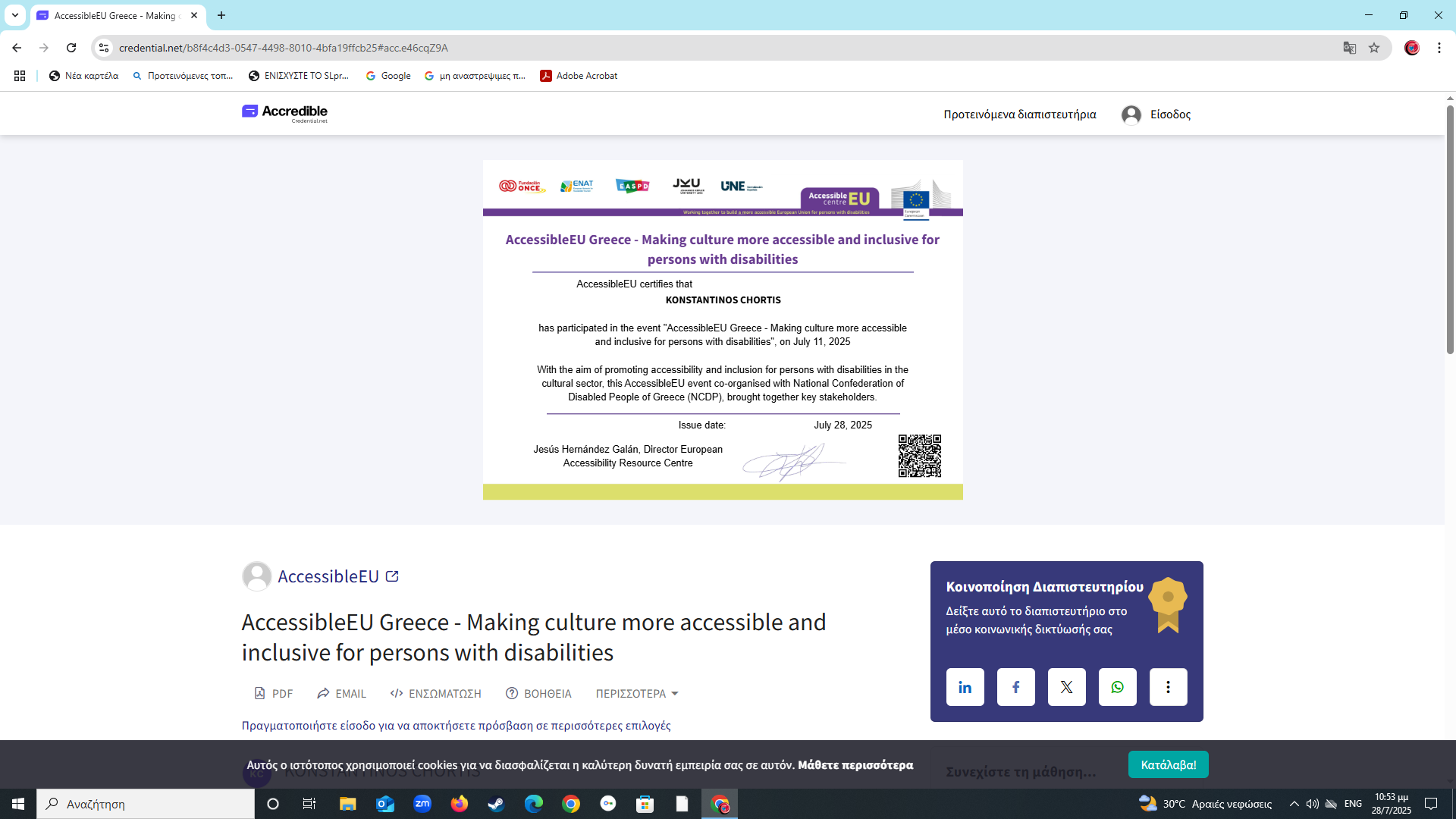1456x819 pixels.
Task: Open Google bookmark
Action: pos(388,76)
